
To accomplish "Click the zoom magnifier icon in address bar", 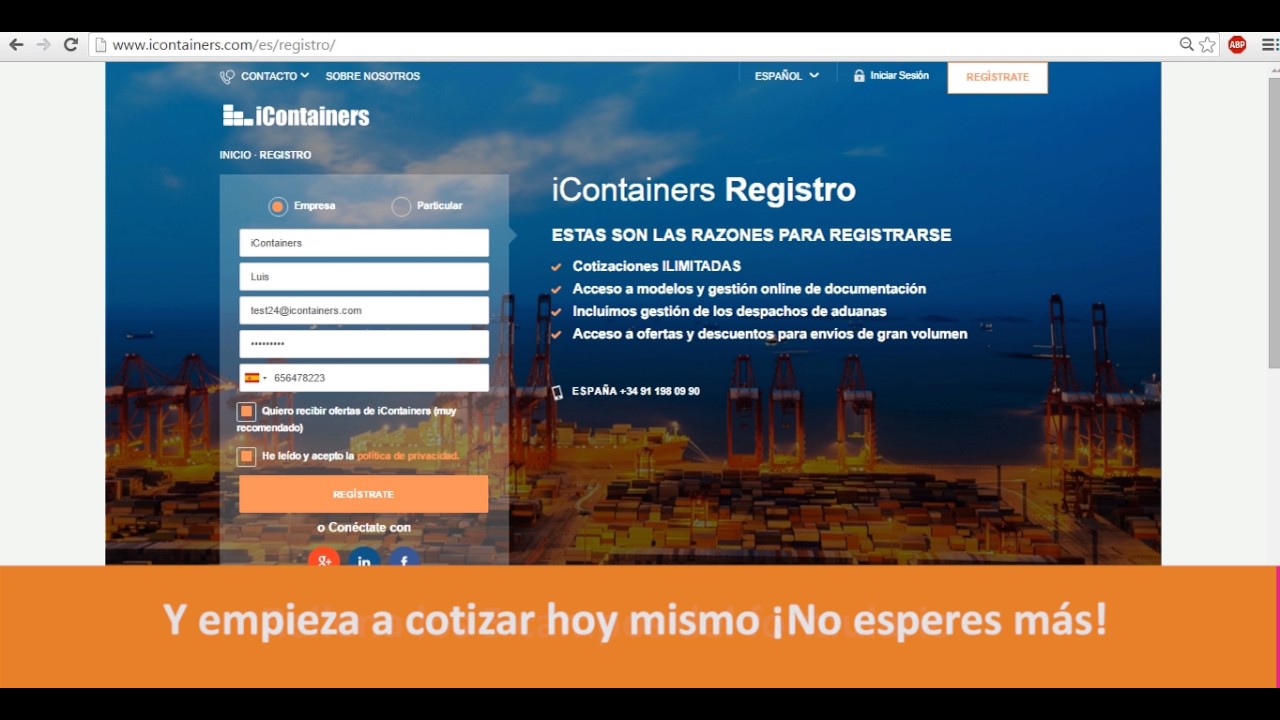I will [x=1186, y=45].
